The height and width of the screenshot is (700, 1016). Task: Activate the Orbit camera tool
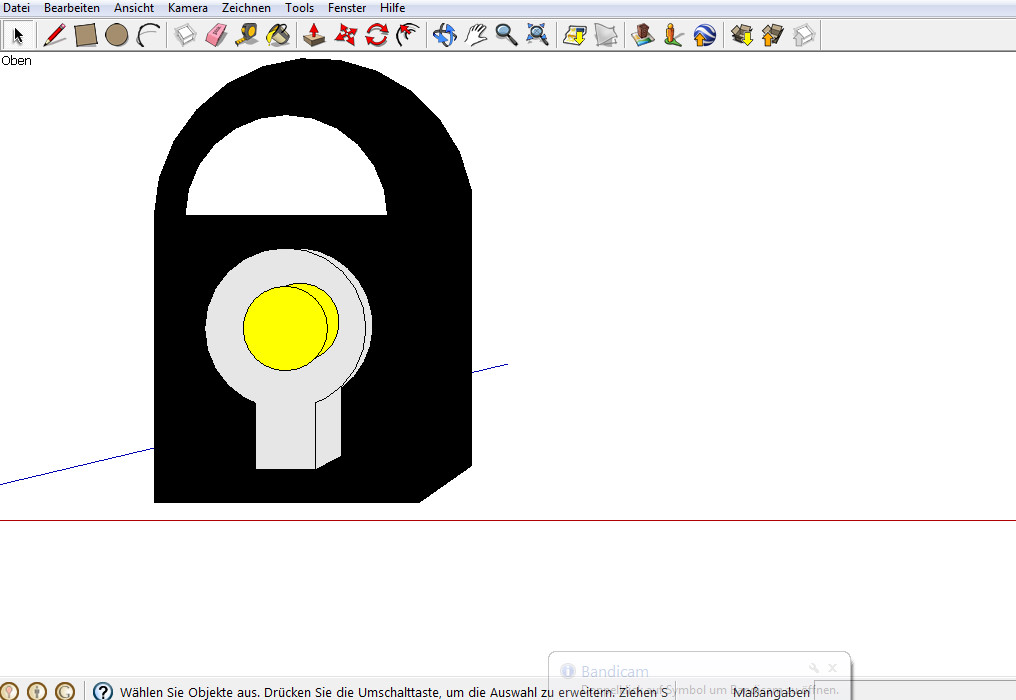[x=444, y=35]
